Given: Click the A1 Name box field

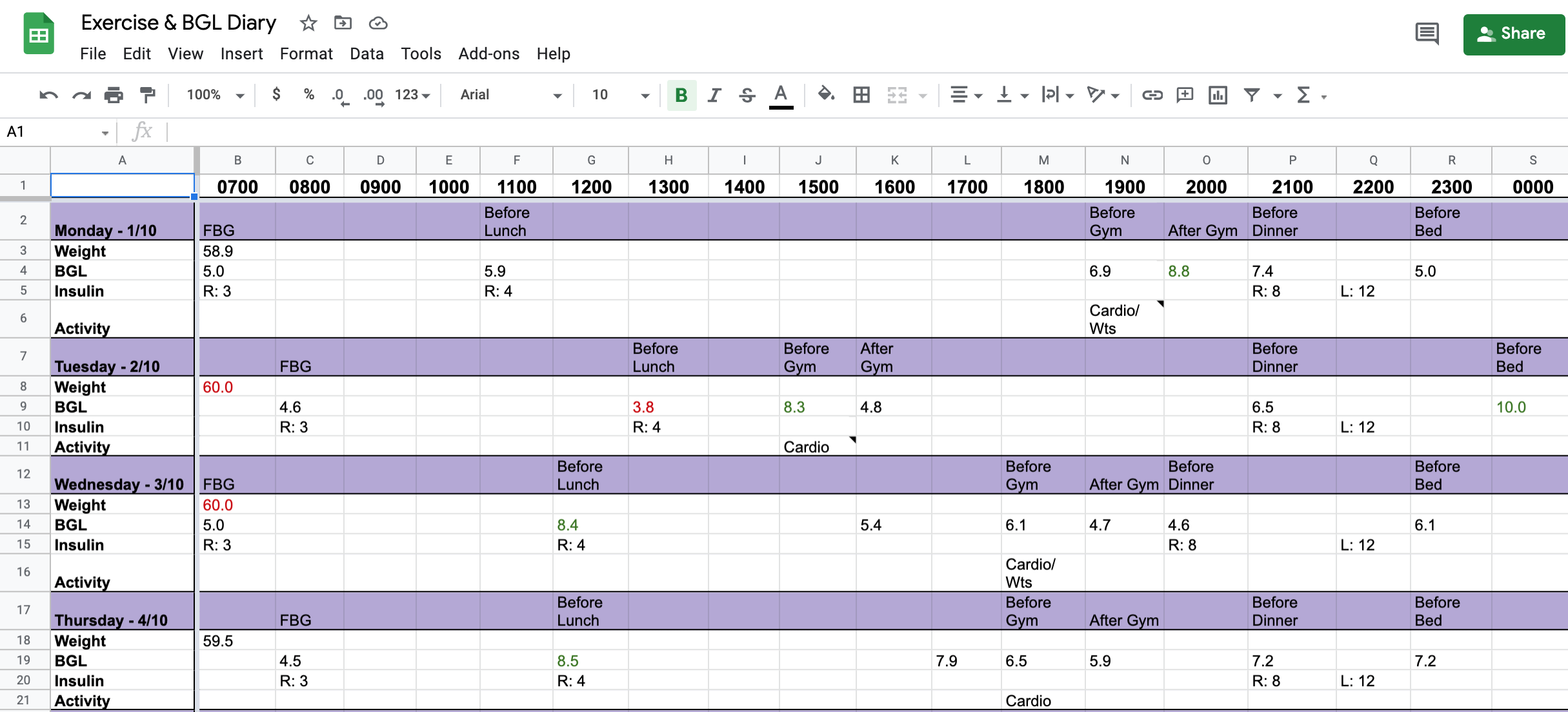Looking at the screenshot, I should click(52, 132).
